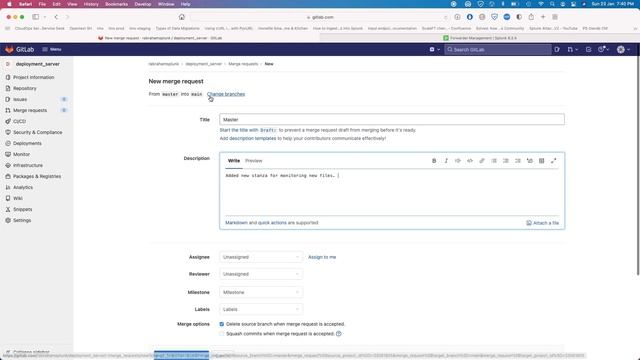Open the Reviewer dropdown
Screen dimensions: 640x360
tap(261, 274)
